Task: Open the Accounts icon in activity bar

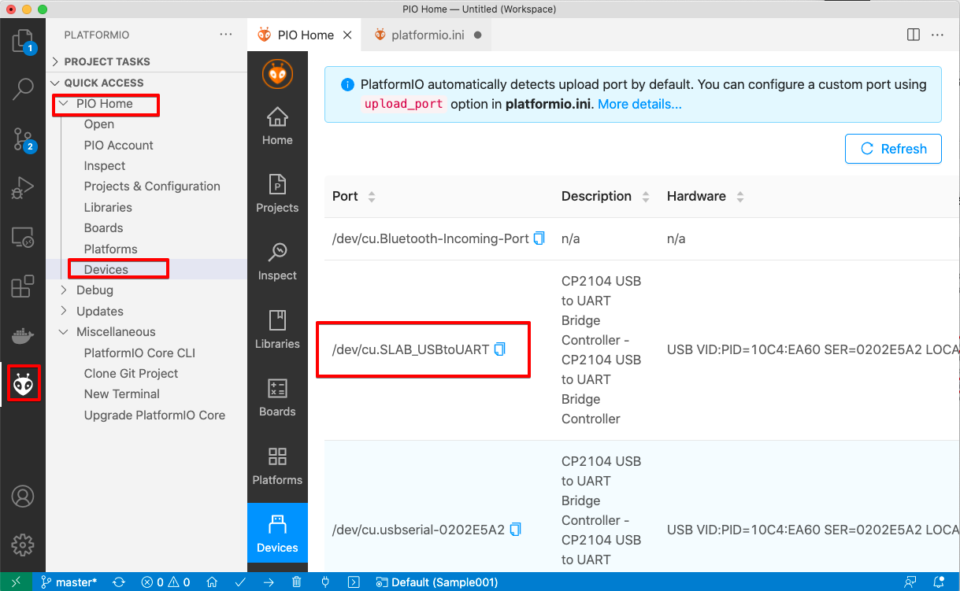Action: click(23, 496)
